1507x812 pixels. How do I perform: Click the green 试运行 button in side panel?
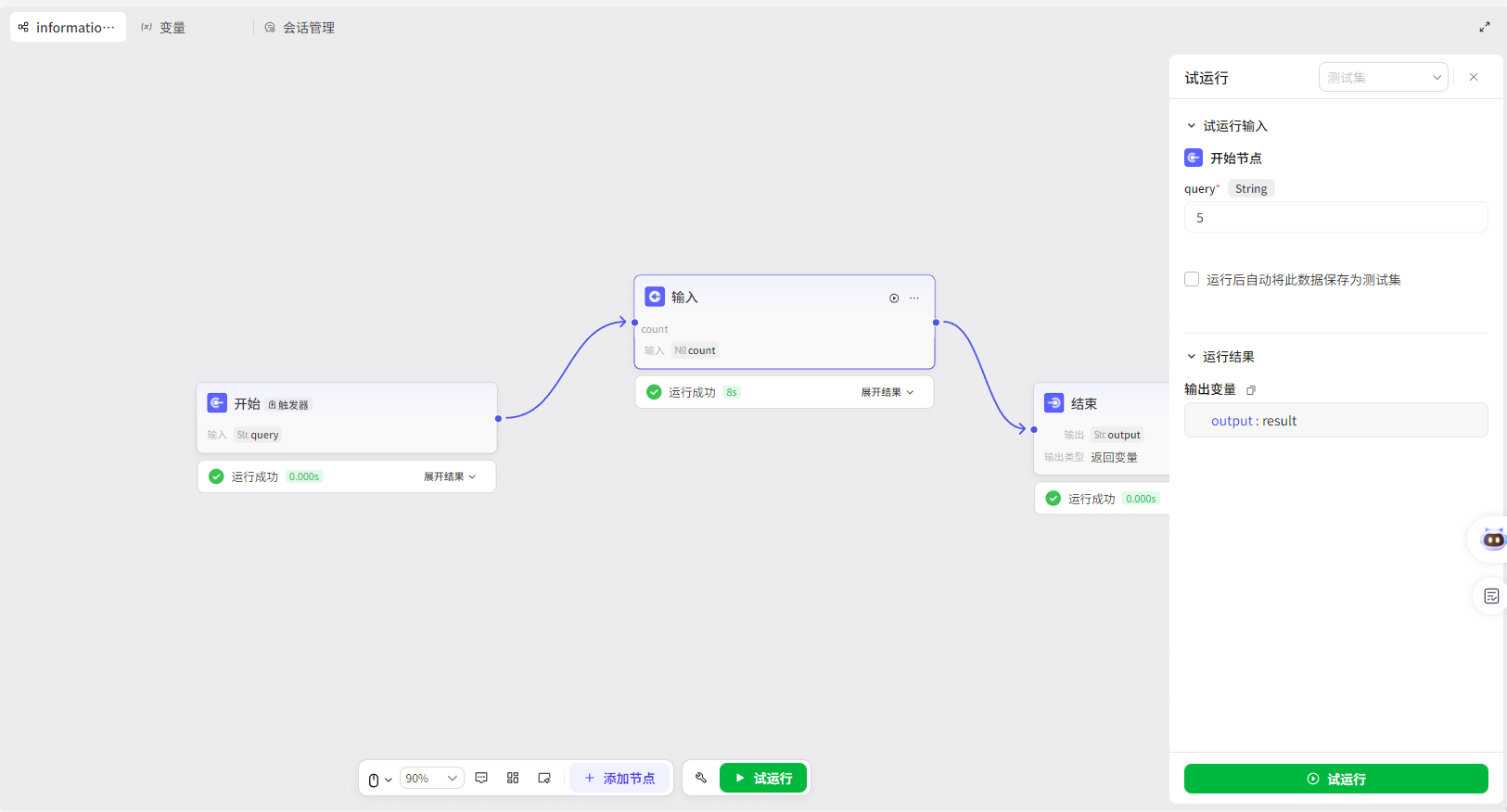[1335, 779]
